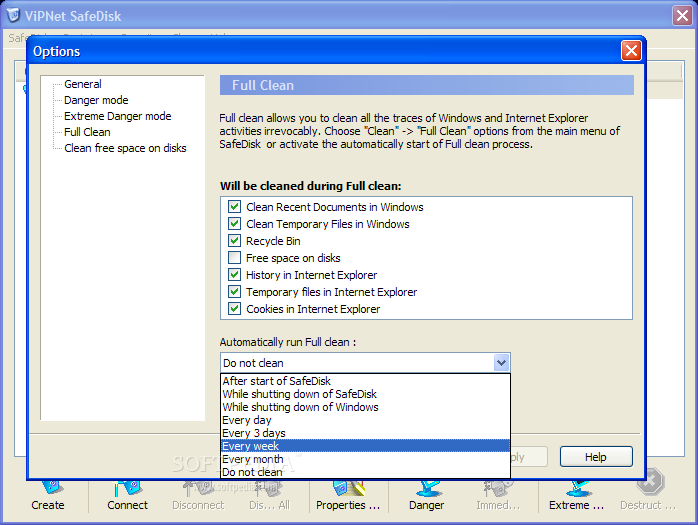Image resolution: width=698 pixels, height=525 pixels.
Task: Open Clean free space on disks
Action: click(x=125, y=148)
